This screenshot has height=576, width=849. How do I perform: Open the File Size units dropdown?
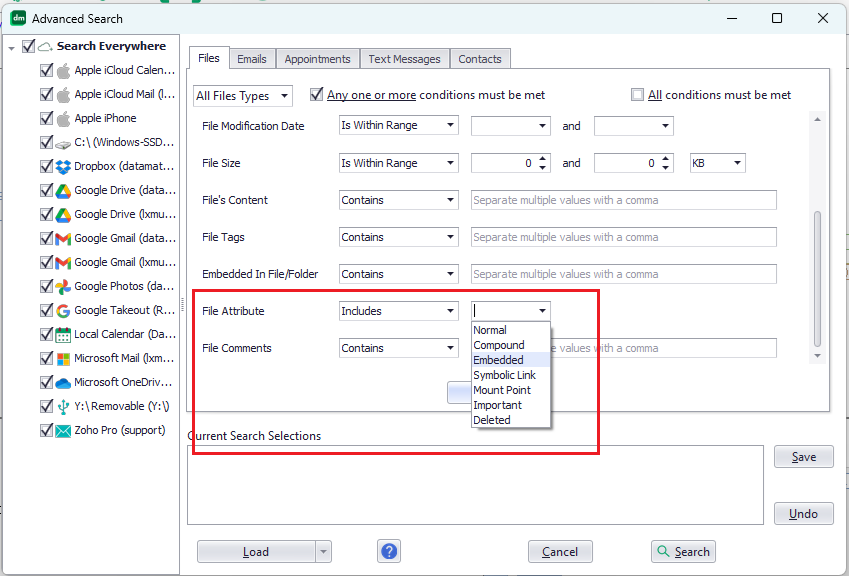click(x=717, y=162)
